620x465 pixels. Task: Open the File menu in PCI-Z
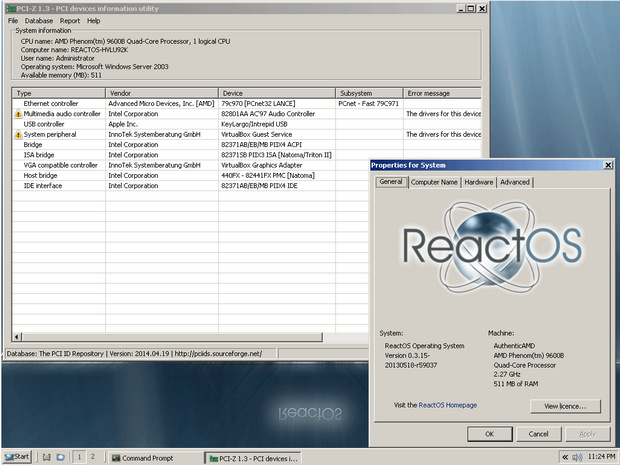tap(13, 21)
